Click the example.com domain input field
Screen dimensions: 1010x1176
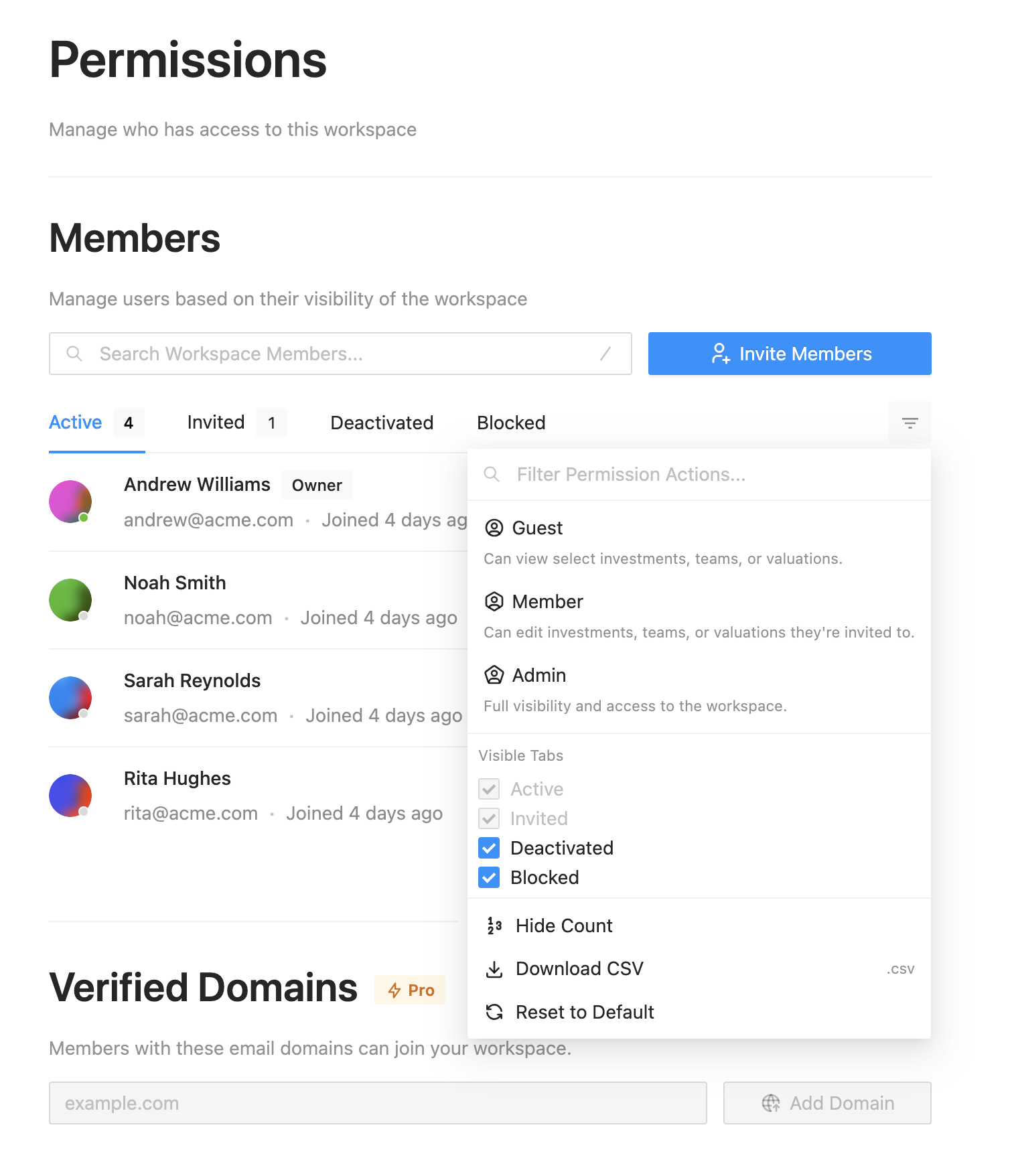[378, 1103]
